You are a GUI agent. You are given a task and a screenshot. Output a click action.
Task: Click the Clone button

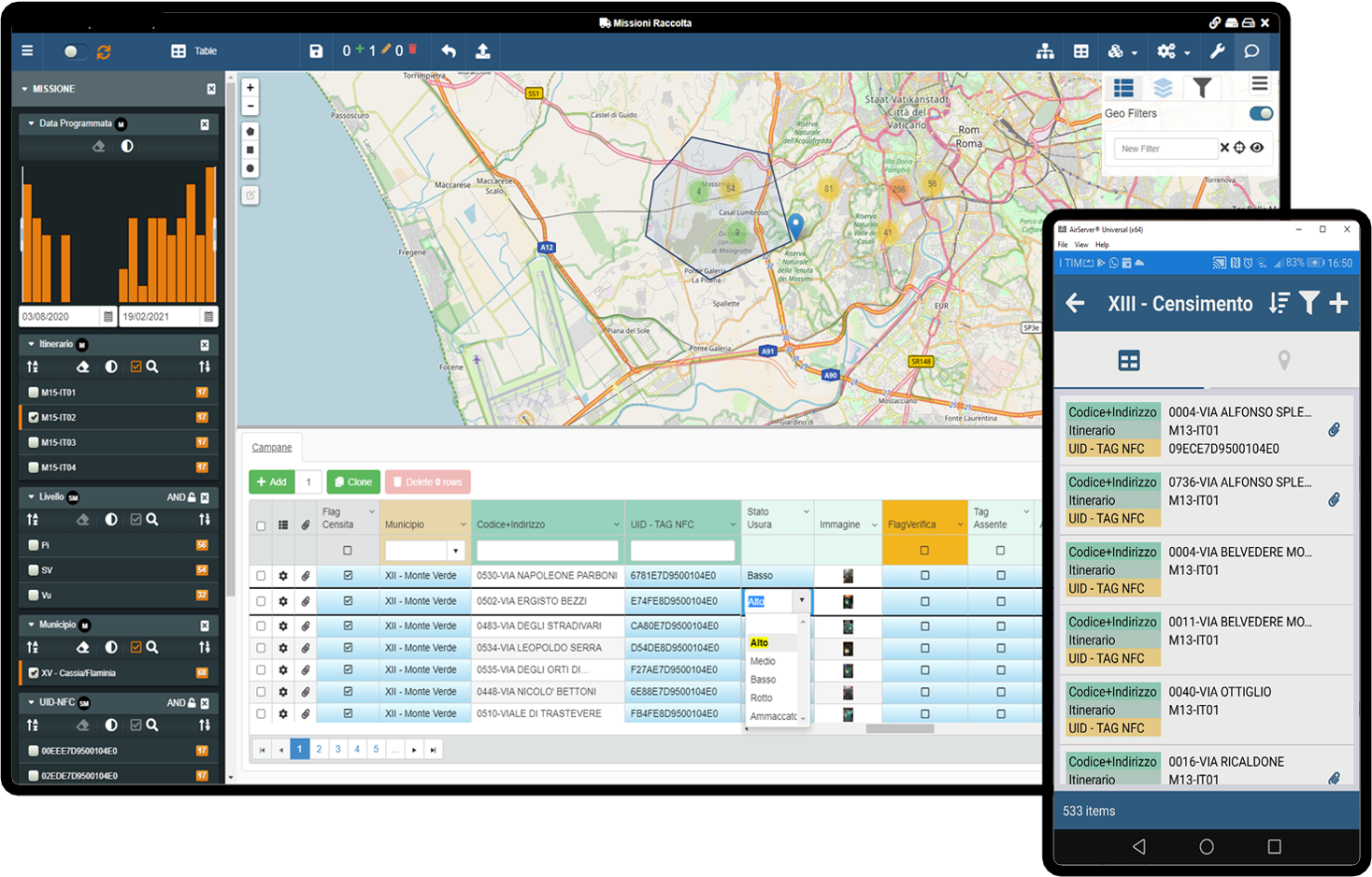(353, 482)
